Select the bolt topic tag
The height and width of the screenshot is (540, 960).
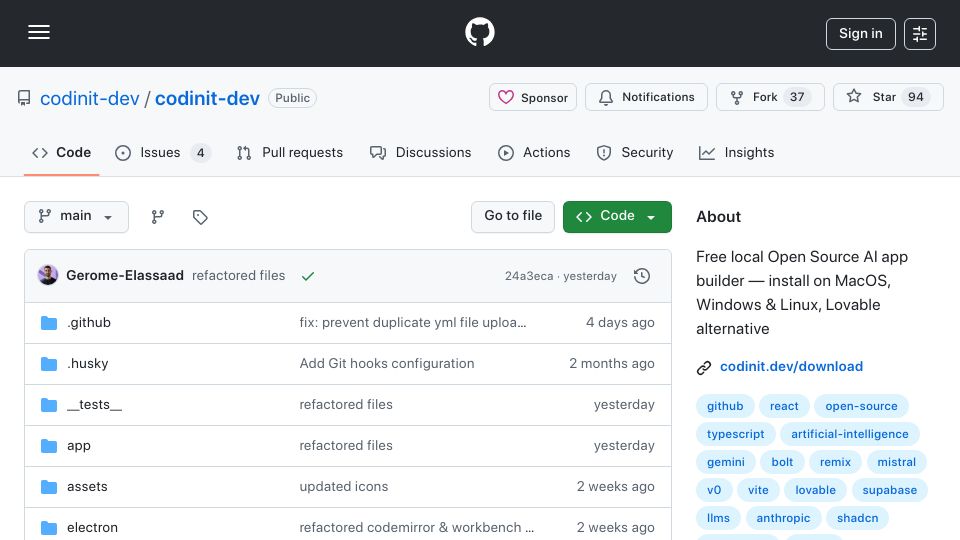(x=782, y=462)
